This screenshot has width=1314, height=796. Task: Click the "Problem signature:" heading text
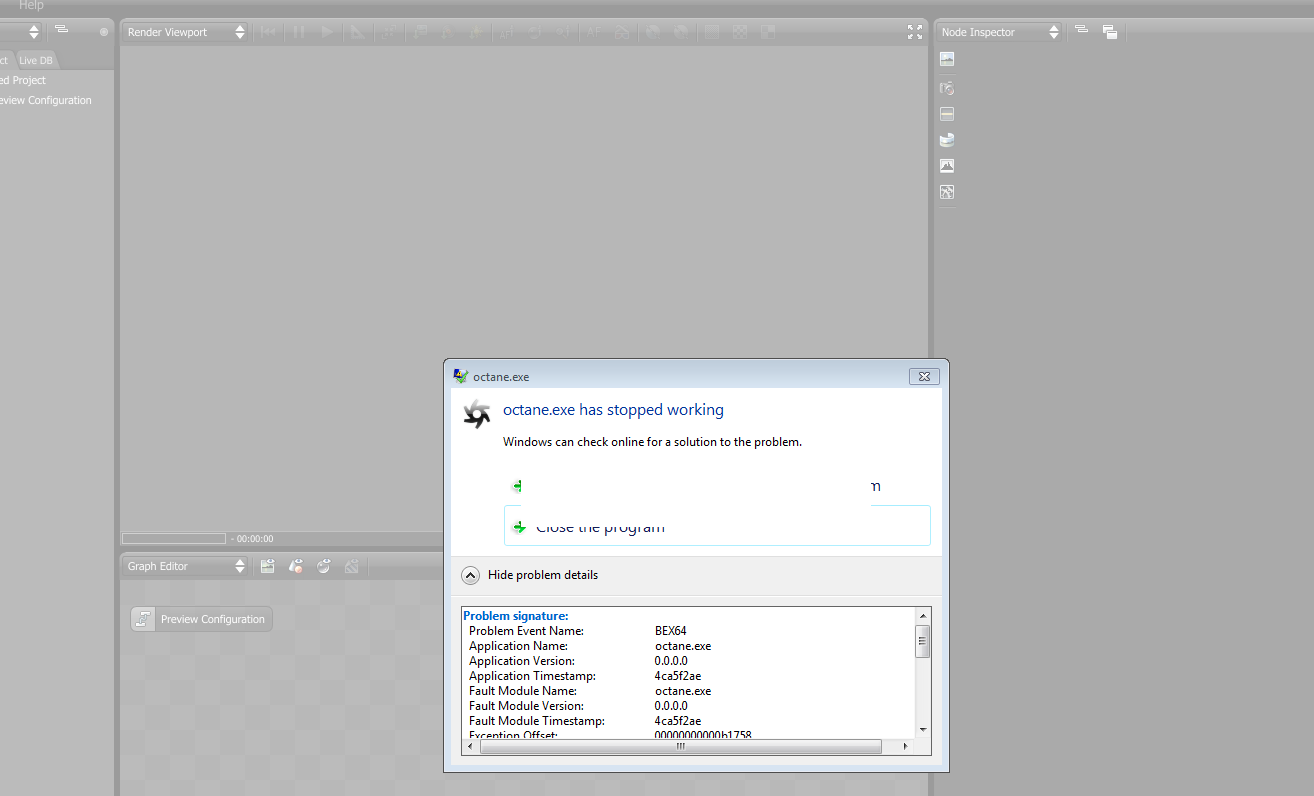[516, 616]
